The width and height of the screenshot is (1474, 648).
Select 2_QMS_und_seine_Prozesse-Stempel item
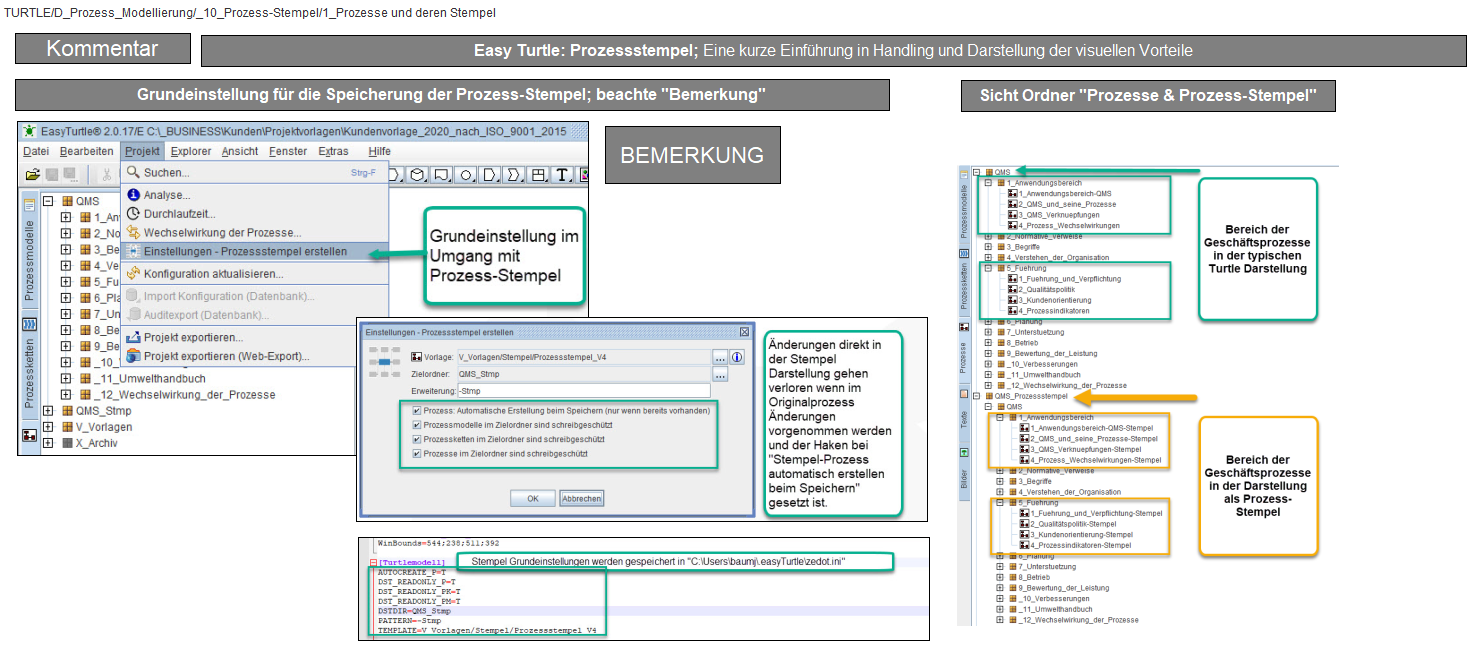pos(1094,438)
